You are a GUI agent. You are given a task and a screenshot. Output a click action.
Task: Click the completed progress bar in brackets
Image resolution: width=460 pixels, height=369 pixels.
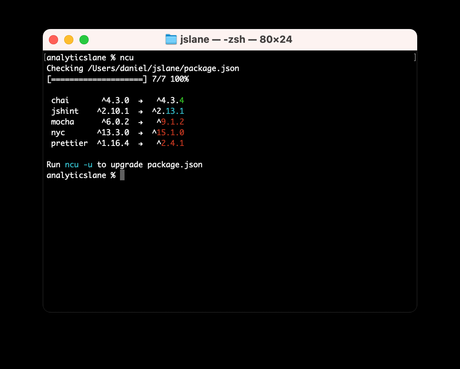click(x=97, y=79)
